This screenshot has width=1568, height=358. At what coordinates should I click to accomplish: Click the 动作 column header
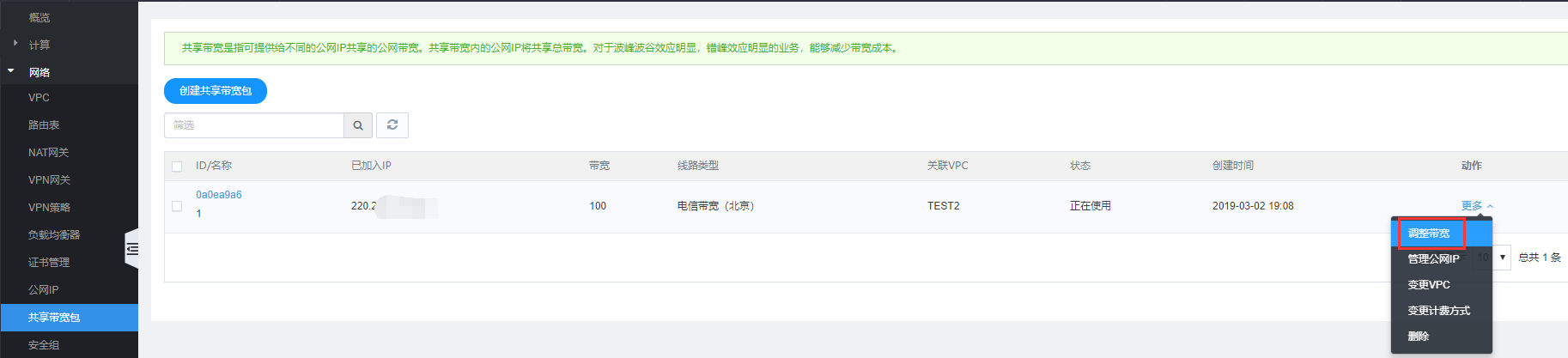coord(1472,166)
